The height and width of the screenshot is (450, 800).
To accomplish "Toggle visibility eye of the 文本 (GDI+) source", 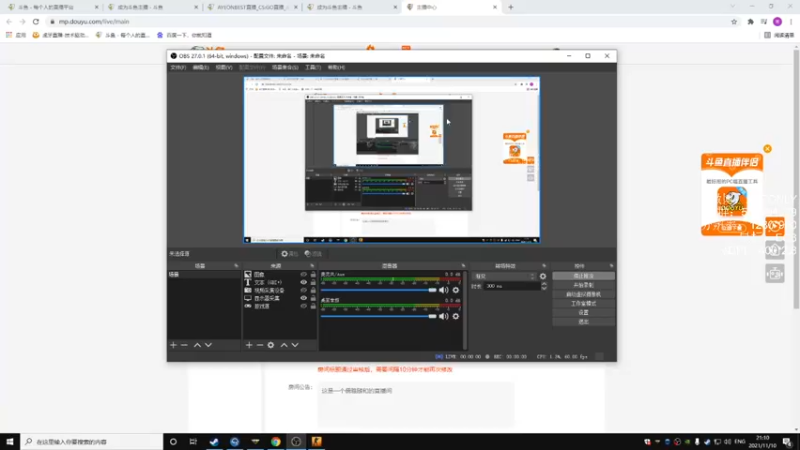I will 304,282.
